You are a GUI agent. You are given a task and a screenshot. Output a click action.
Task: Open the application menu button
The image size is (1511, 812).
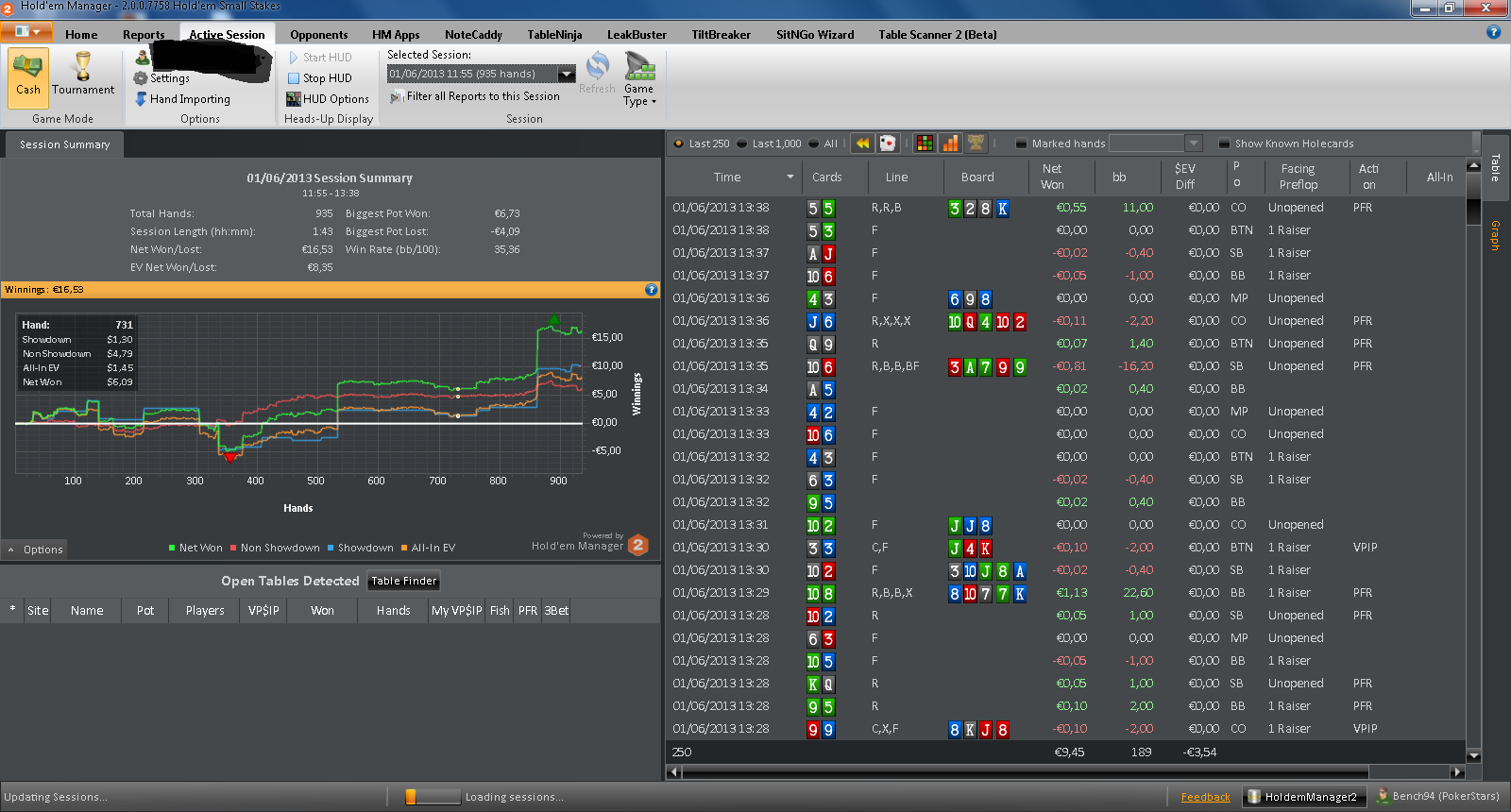tap(25, 33)
